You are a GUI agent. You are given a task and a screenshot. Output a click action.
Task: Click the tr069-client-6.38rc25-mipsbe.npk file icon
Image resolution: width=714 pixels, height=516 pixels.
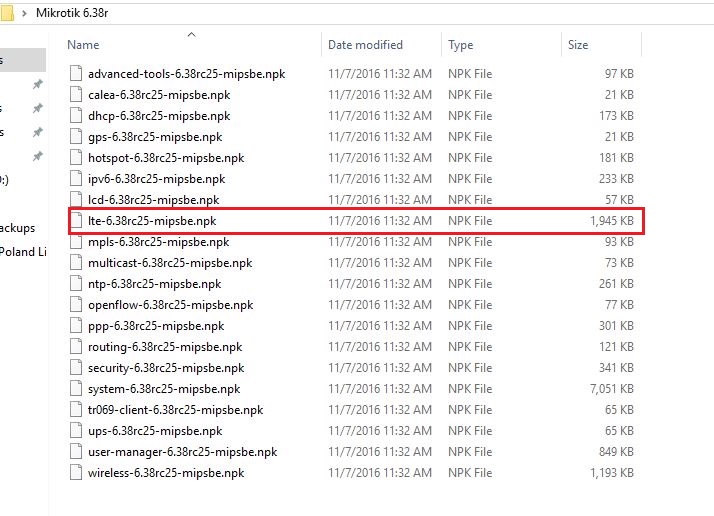[x=76, y=409]
